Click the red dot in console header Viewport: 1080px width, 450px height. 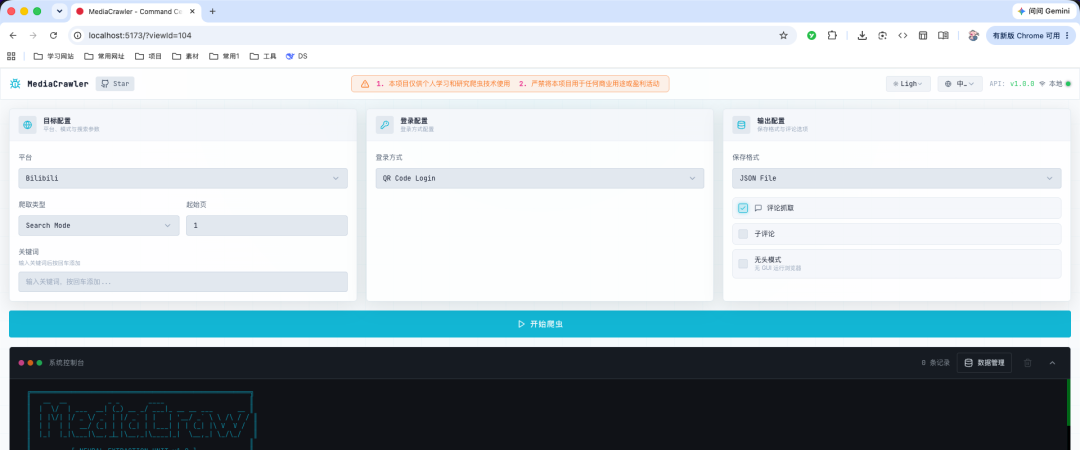(21, 362)
